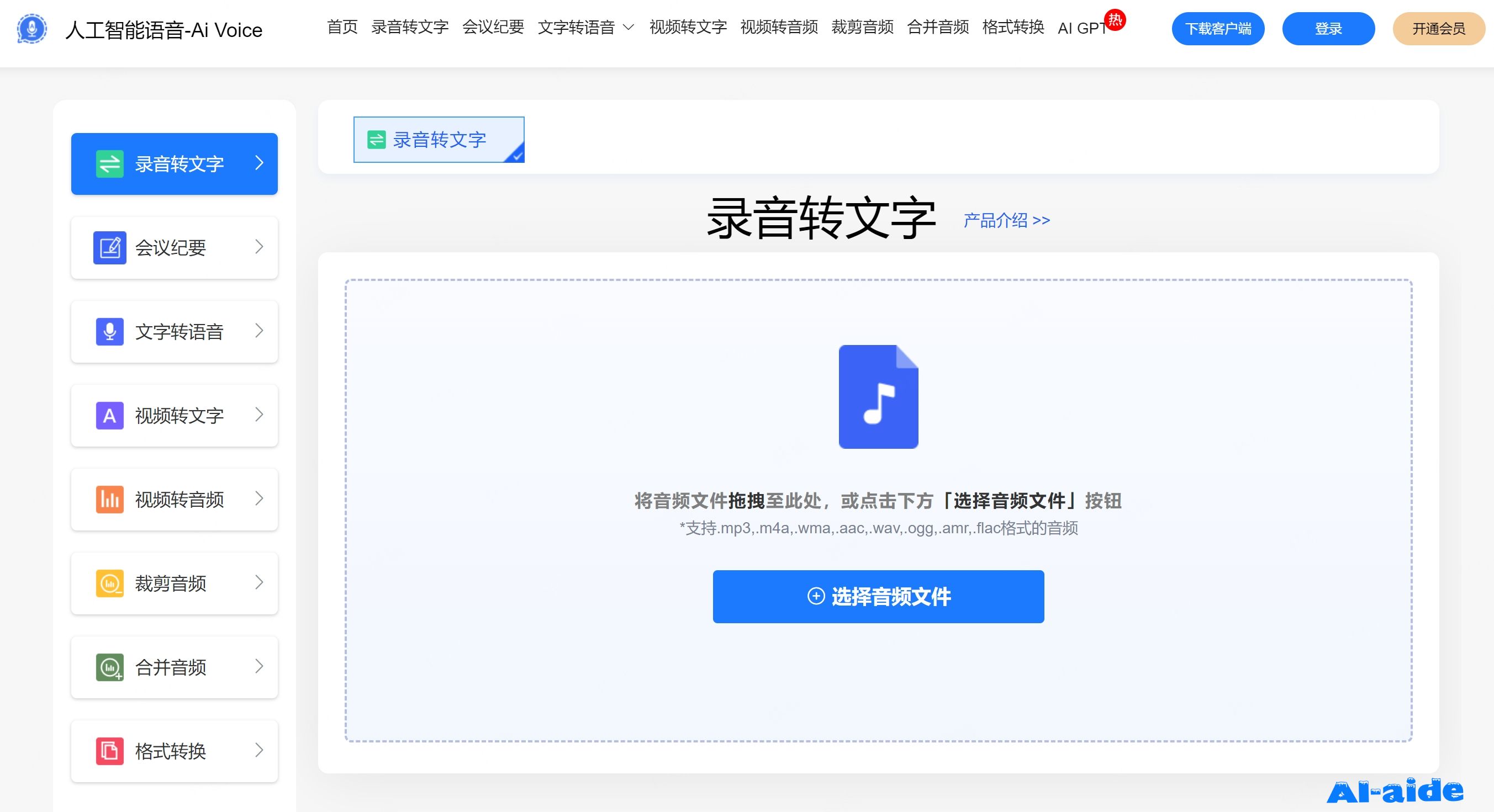Expand the 会议纪要 sidebar chevron
This screenshot has width=1494, height=812.
[x=259, y=247]
